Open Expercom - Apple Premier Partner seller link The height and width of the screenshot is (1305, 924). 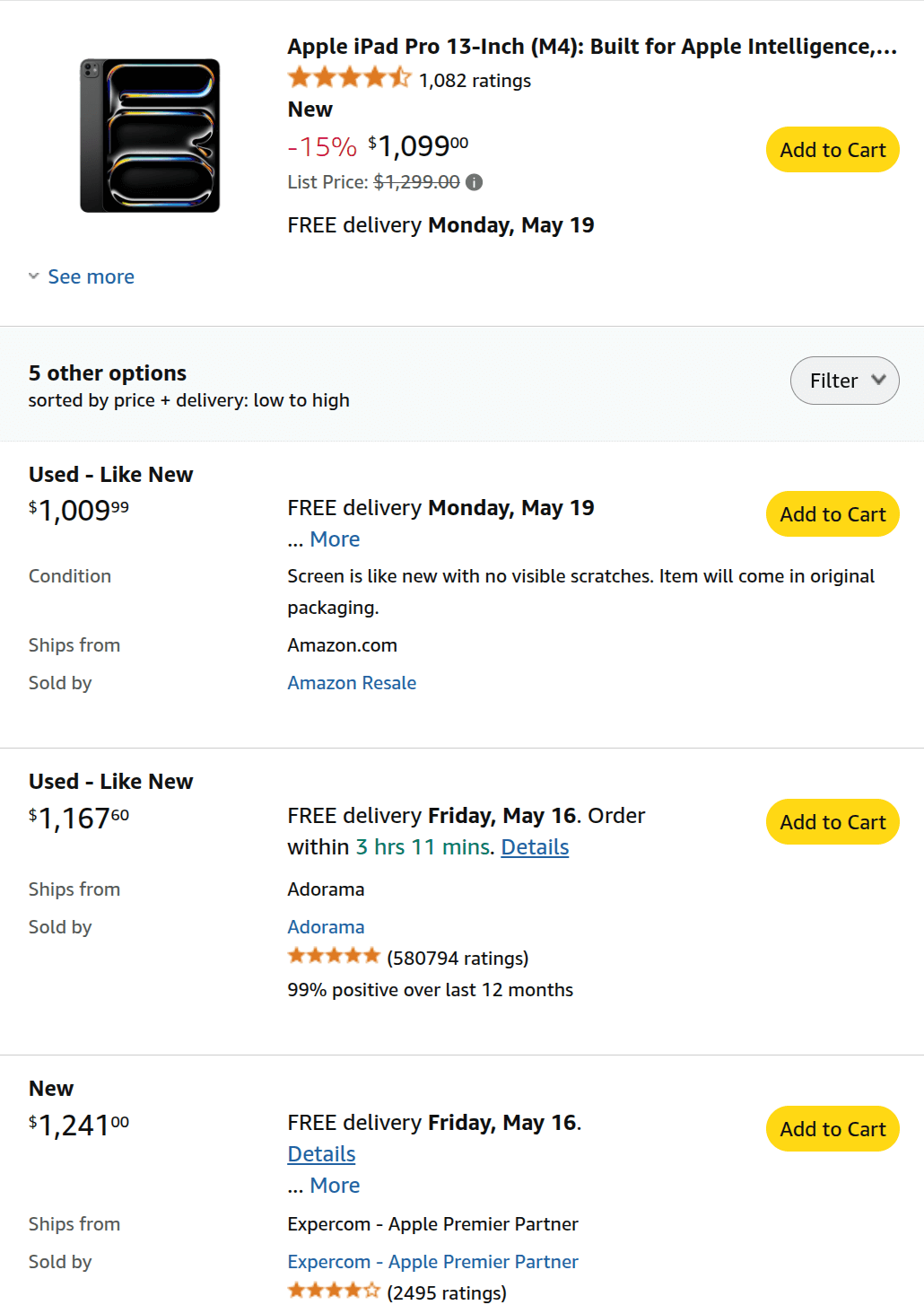pyautogui.click(x=432, y=1262)
